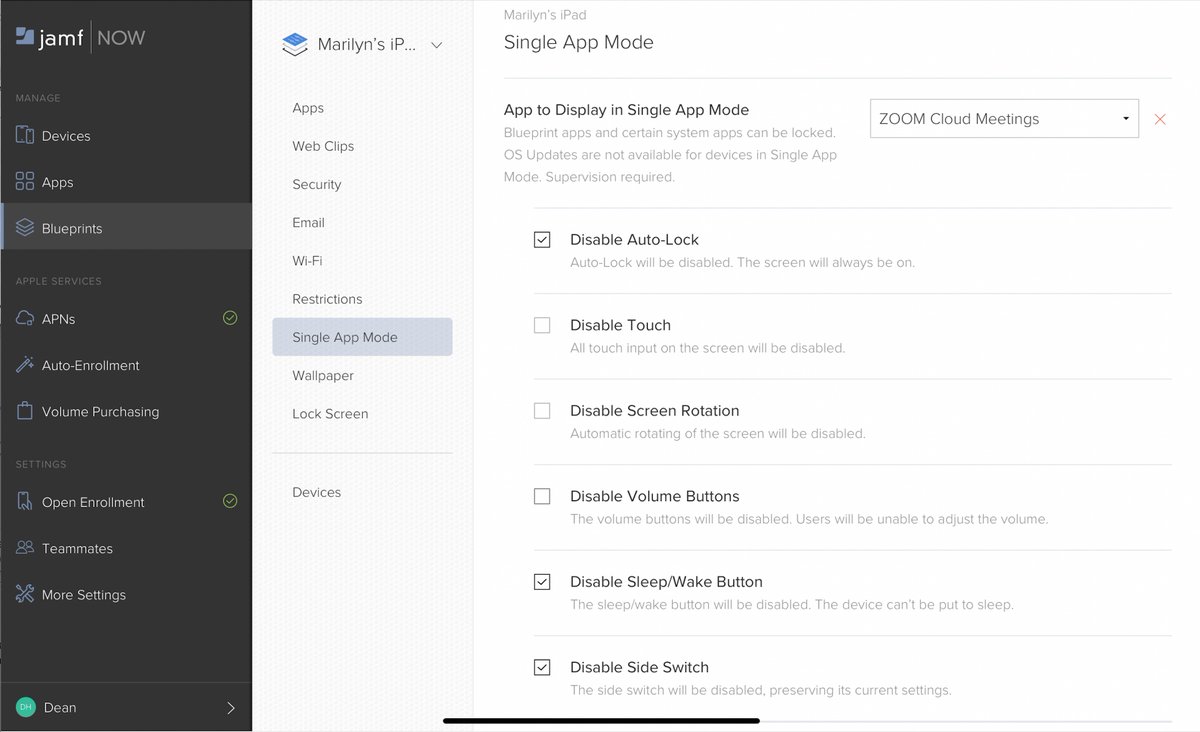Viewport: 1200px width, 732px height.
Task: Open the blueprint's Devices list
Action: point(316,492)
